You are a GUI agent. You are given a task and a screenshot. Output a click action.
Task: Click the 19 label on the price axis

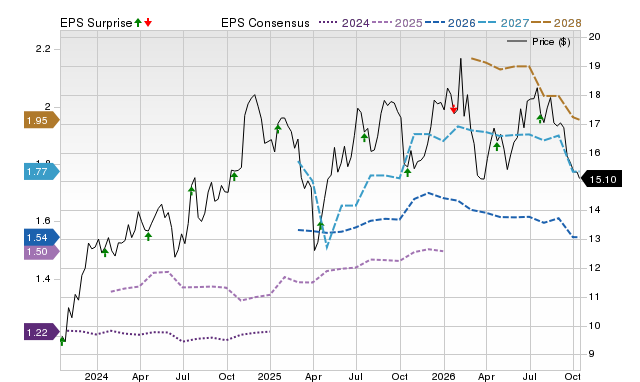pos(594,66)
